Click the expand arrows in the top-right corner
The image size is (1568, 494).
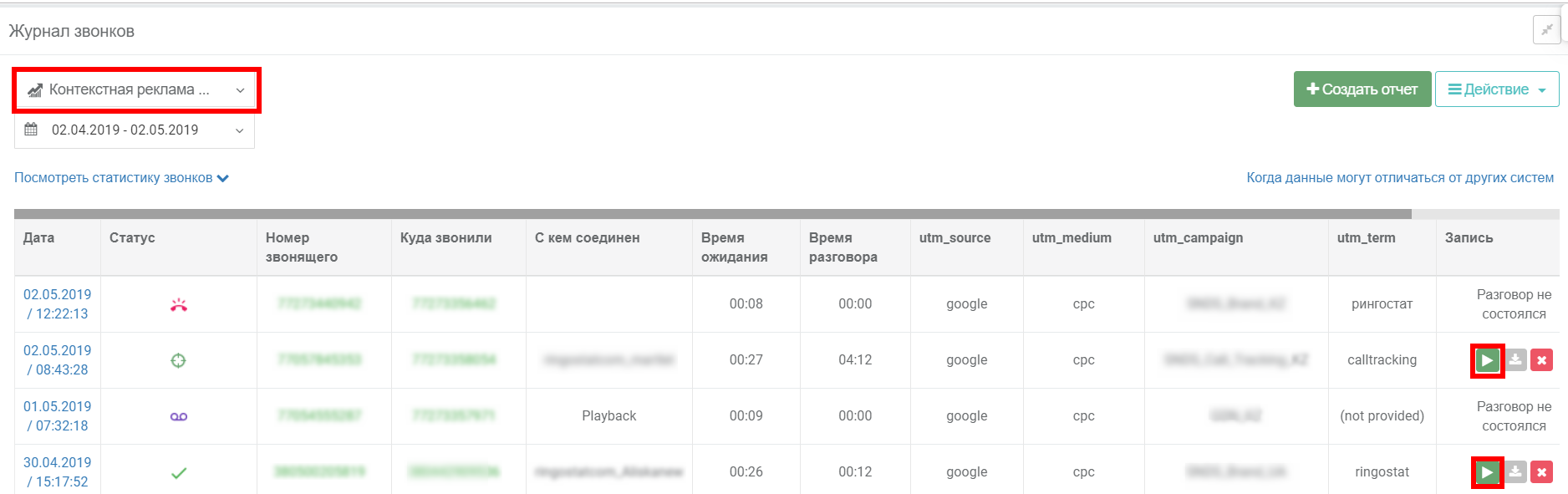click(1547, 28)
